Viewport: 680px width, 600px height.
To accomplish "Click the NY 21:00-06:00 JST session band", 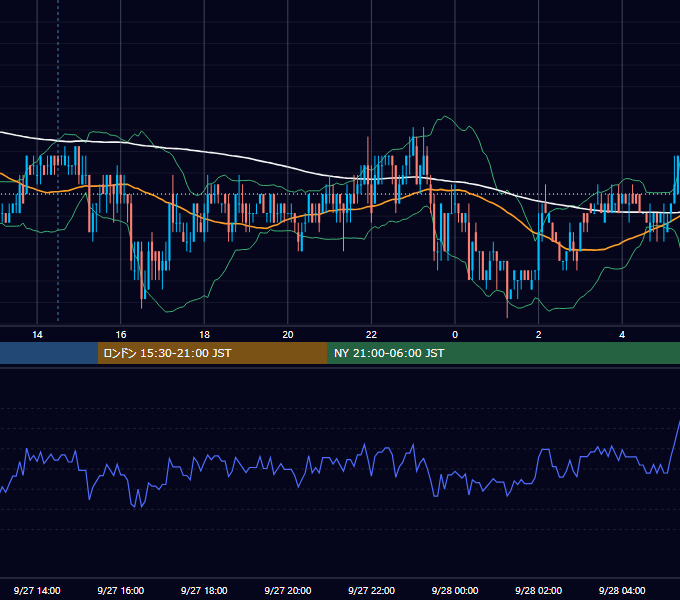I will 503,353.
